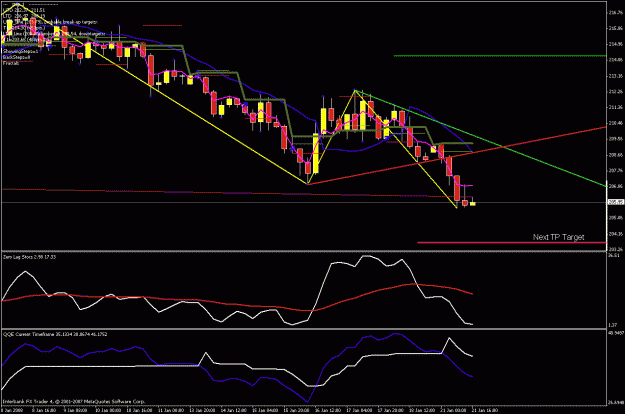This screenshot has height=414, width=625.
Task: Click the highlighted current price label on axis
Action: pos(615,202)
